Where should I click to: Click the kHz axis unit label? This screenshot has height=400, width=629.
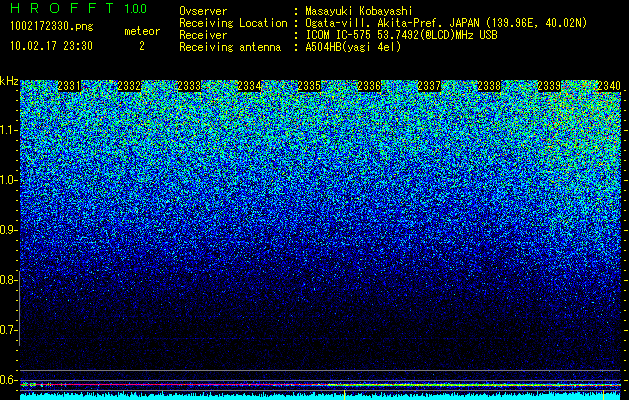coord(9,81)
